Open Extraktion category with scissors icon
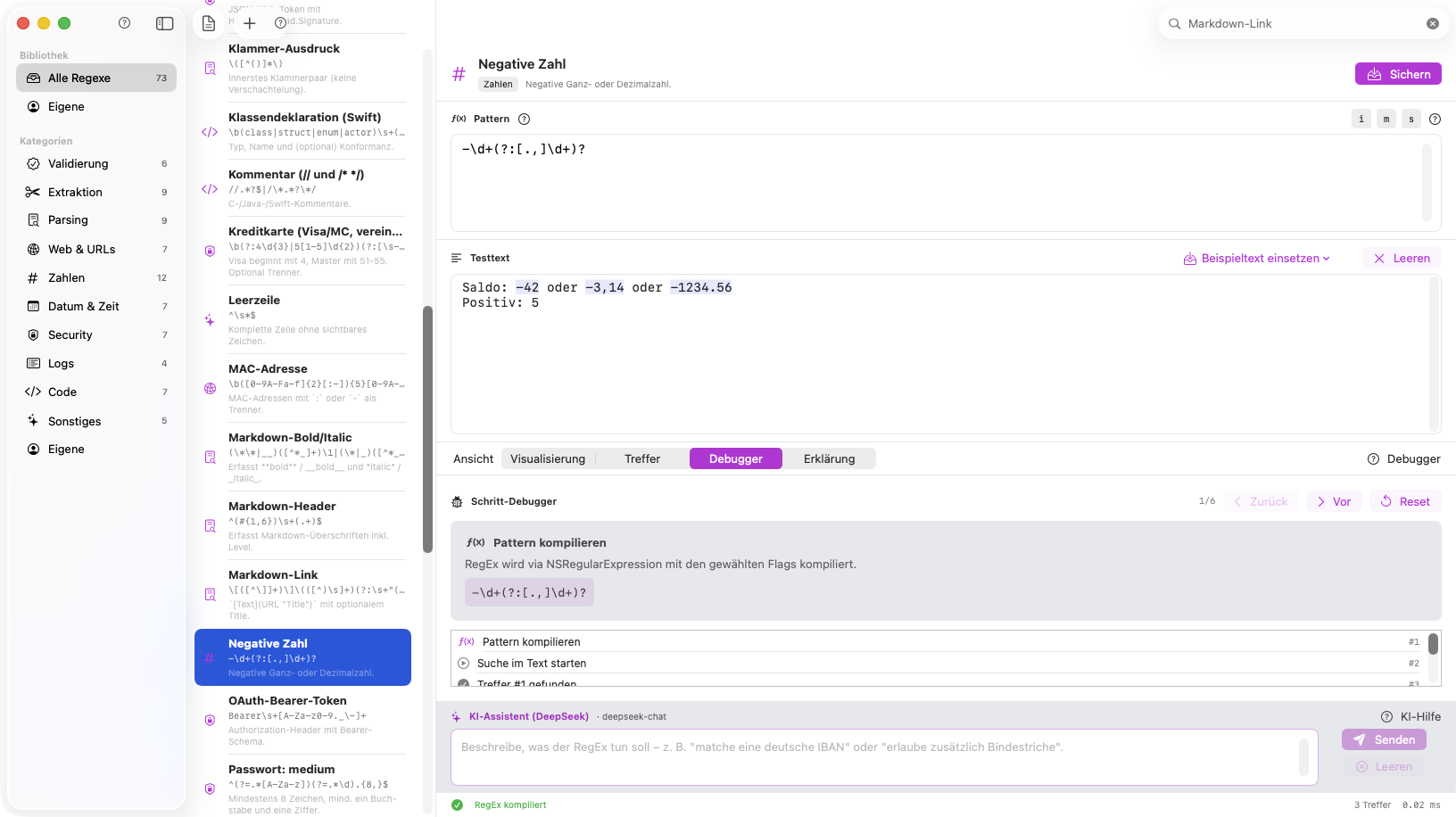1456x817 pixels. click(x=33, y=193)
